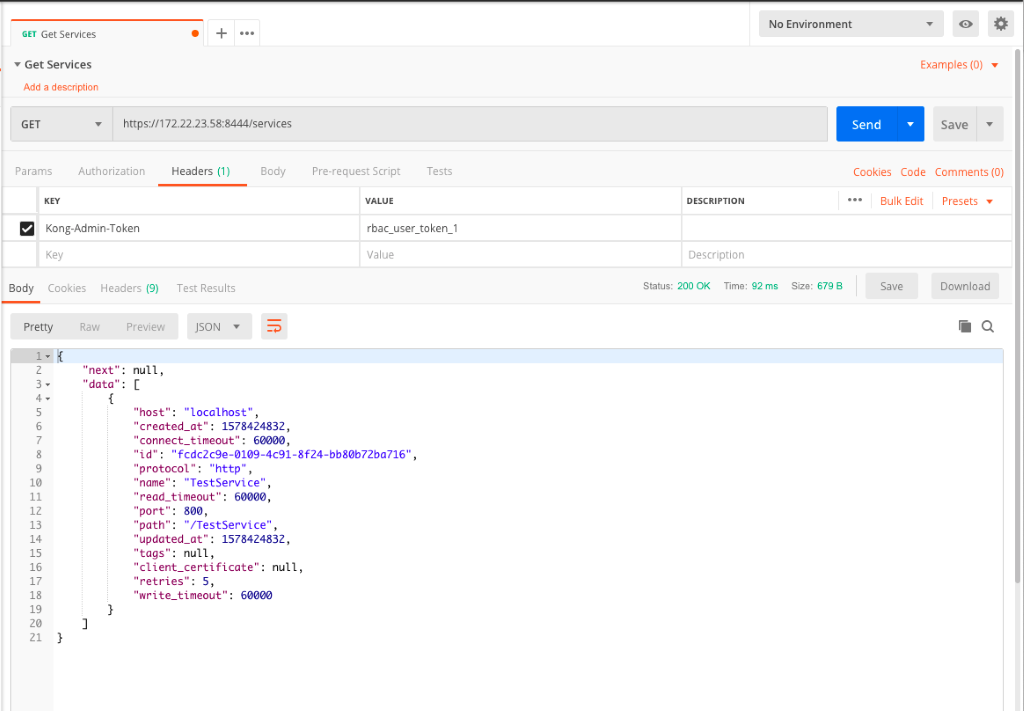Open manage environments gear icon
This screenshot has height=711, width=1024.
click(x=1000, y=24)
